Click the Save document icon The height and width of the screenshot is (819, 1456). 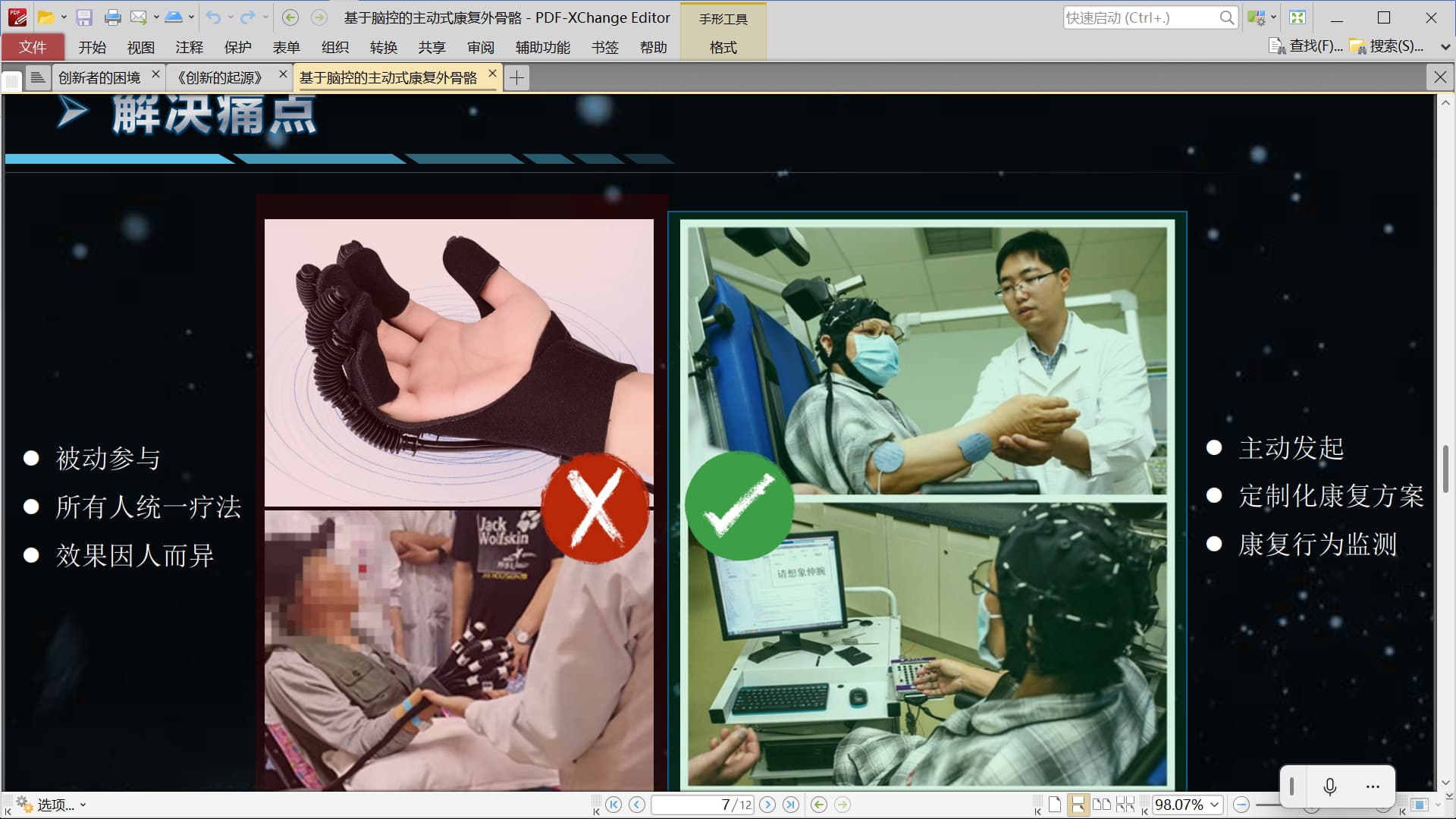[84, 17]
